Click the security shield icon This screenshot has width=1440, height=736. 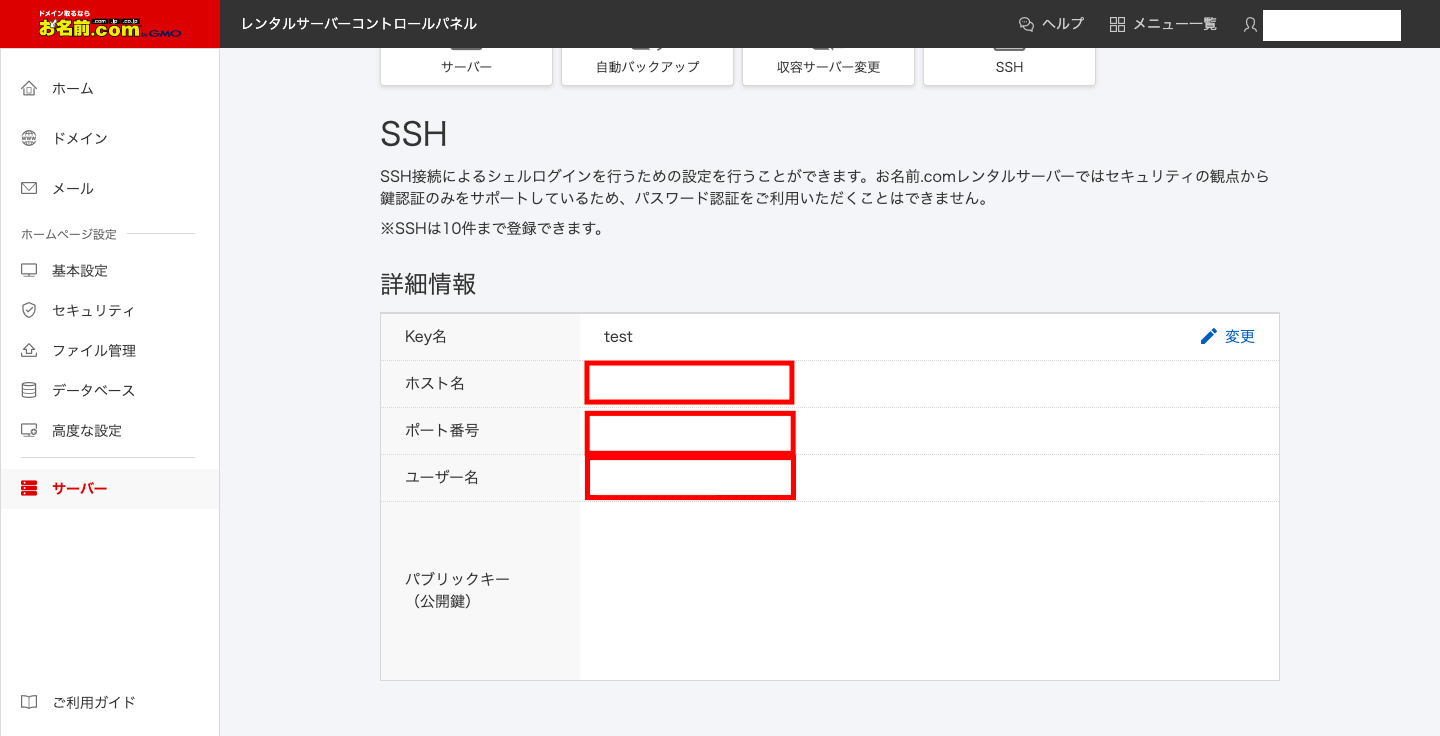coord(29,311)
